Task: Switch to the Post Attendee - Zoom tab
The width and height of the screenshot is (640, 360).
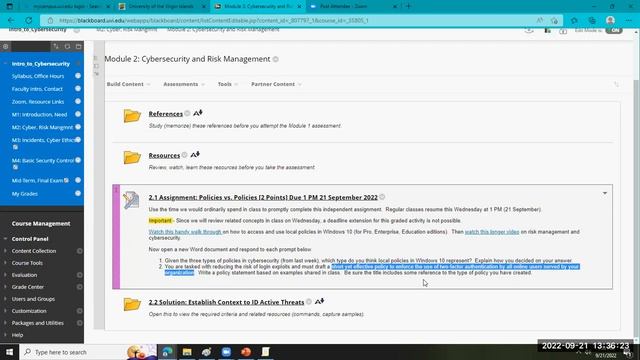Action: tap(353, 7)
